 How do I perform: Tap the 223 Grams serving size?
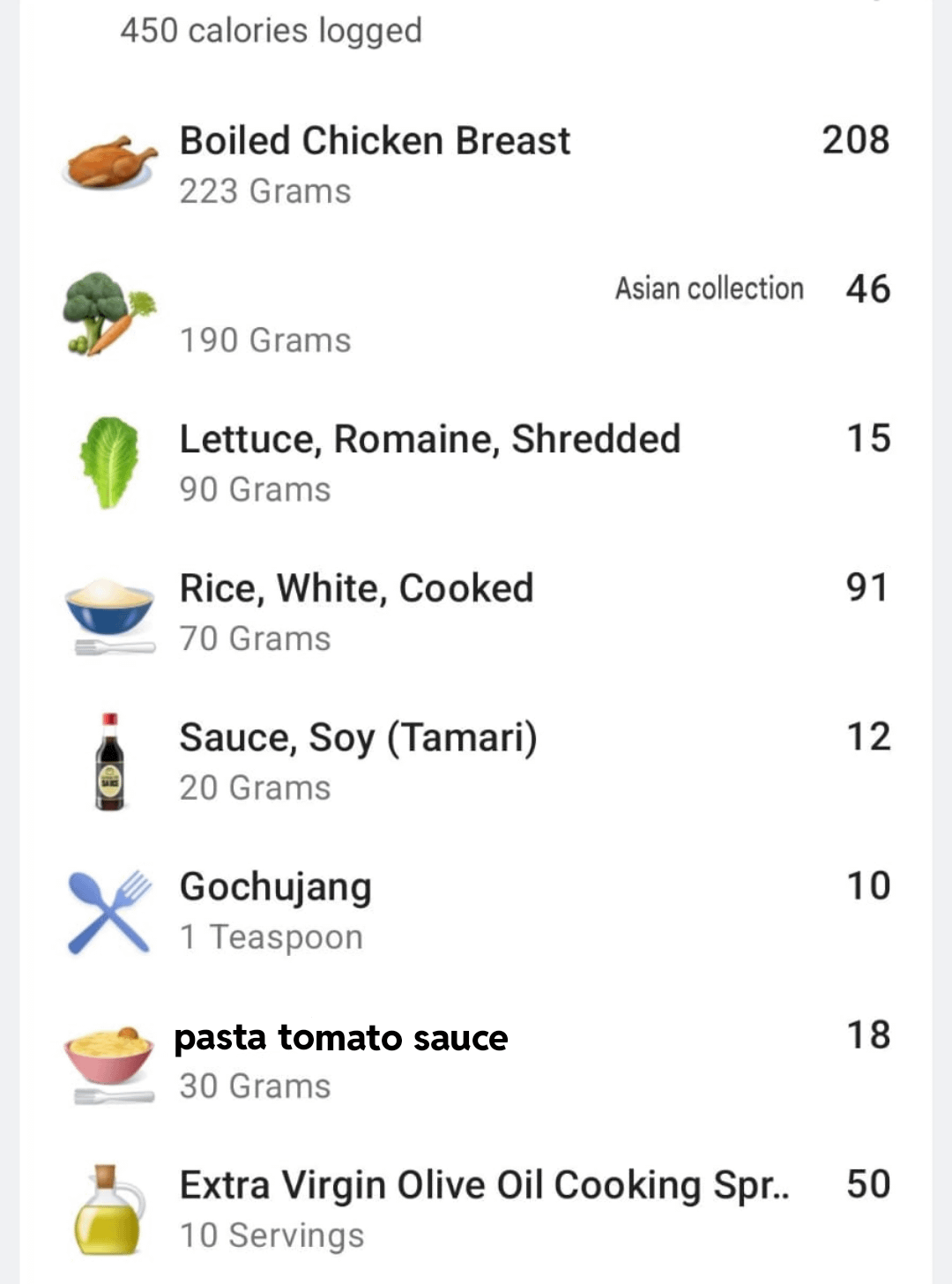pyautogui.click(x=264, y=191)
